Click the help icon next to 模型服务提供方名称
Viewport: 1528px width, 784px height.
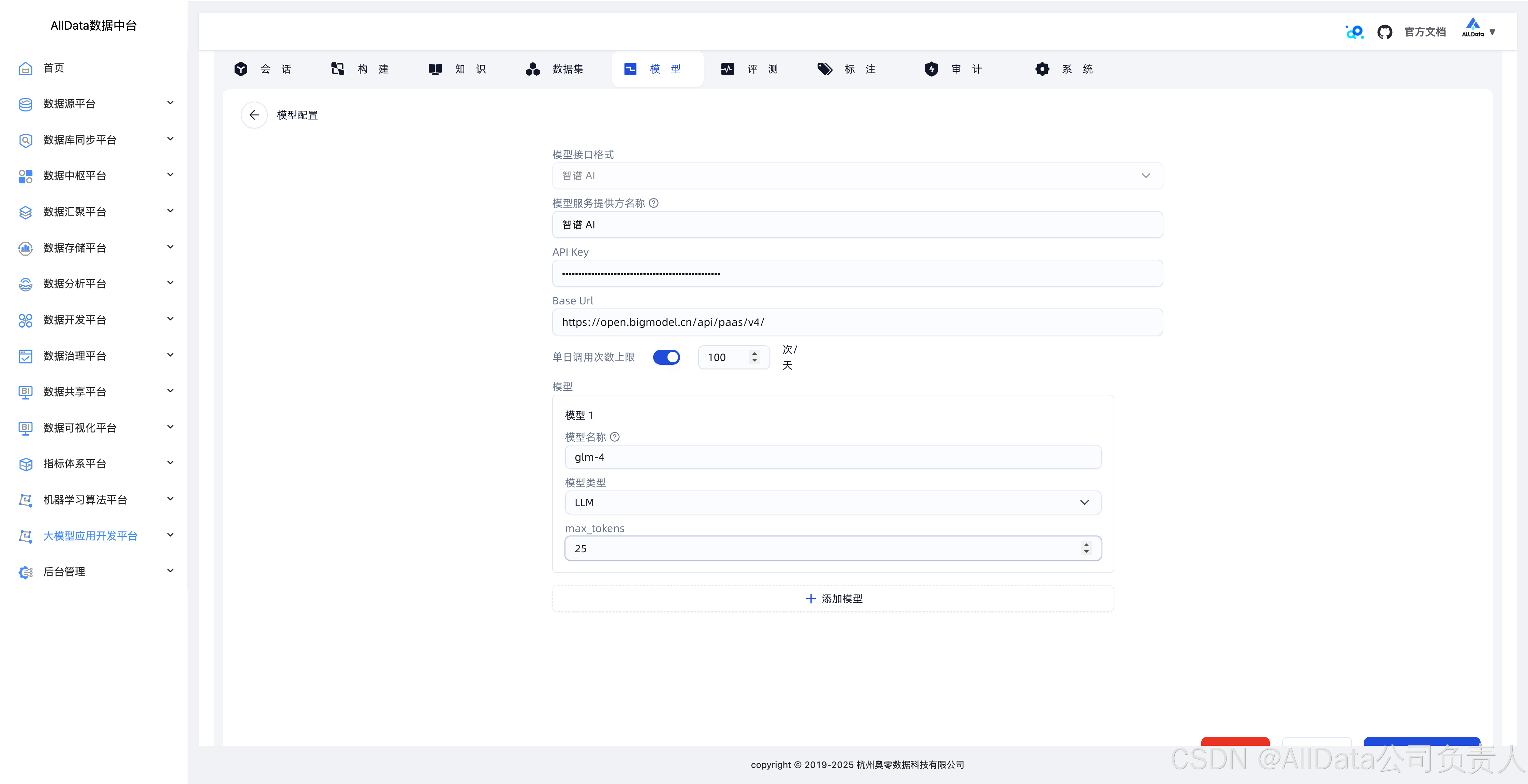pyautogui.click(x=654, y=203)
